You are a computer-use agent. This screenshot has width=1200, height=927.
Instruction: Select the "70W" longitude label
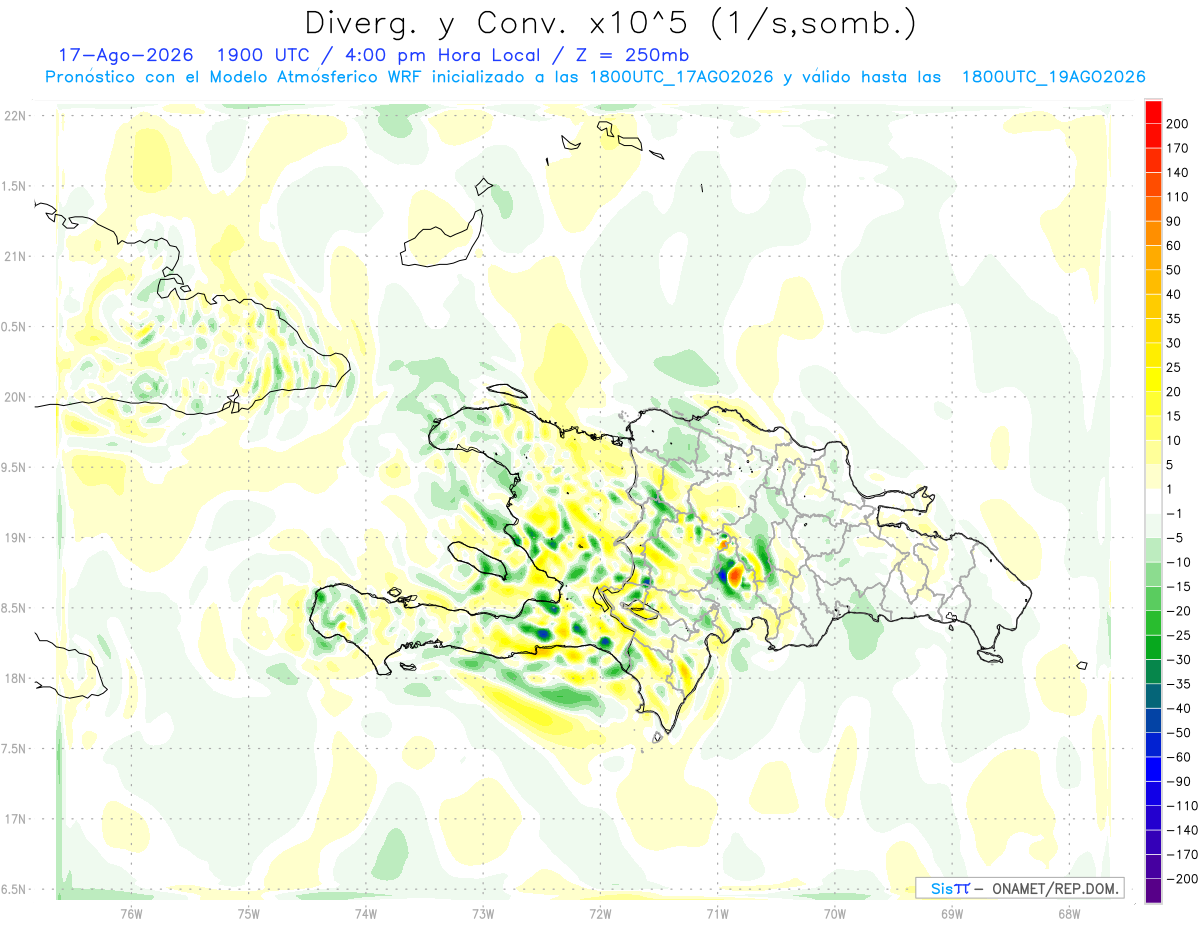click(834, 913)
